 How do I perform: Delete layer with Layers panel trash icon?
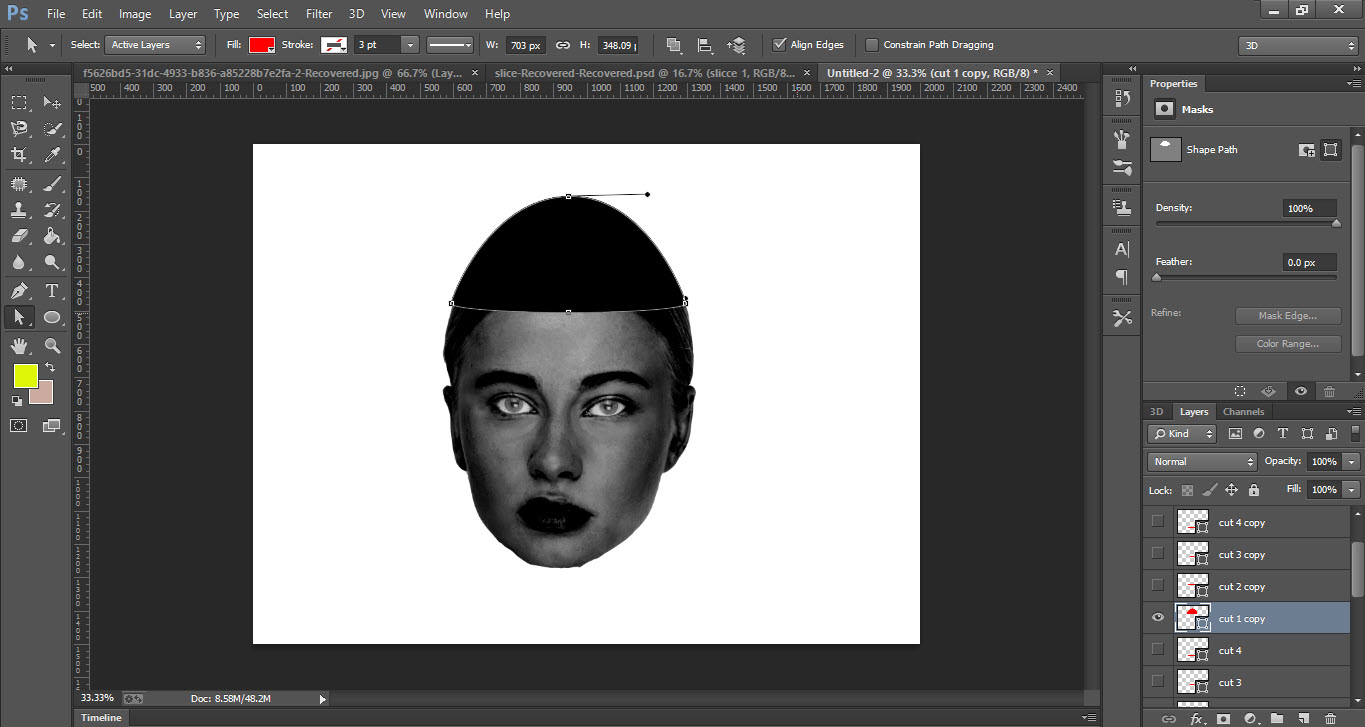(x=1330, y=718)
